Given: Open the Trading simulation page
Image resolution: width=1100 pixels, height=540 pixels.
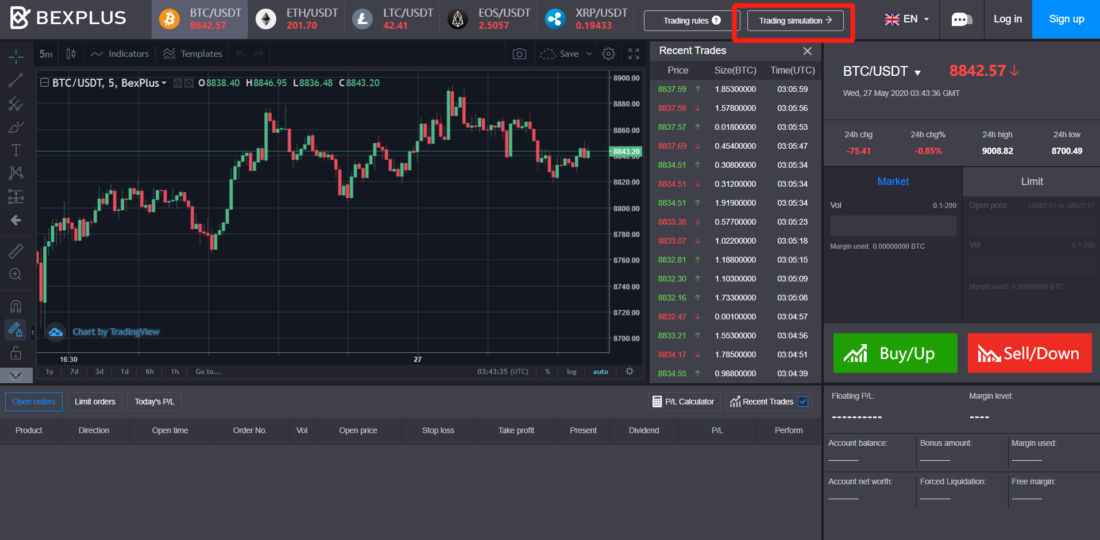Looking at the screenshot, I should (x=796, y=20).
